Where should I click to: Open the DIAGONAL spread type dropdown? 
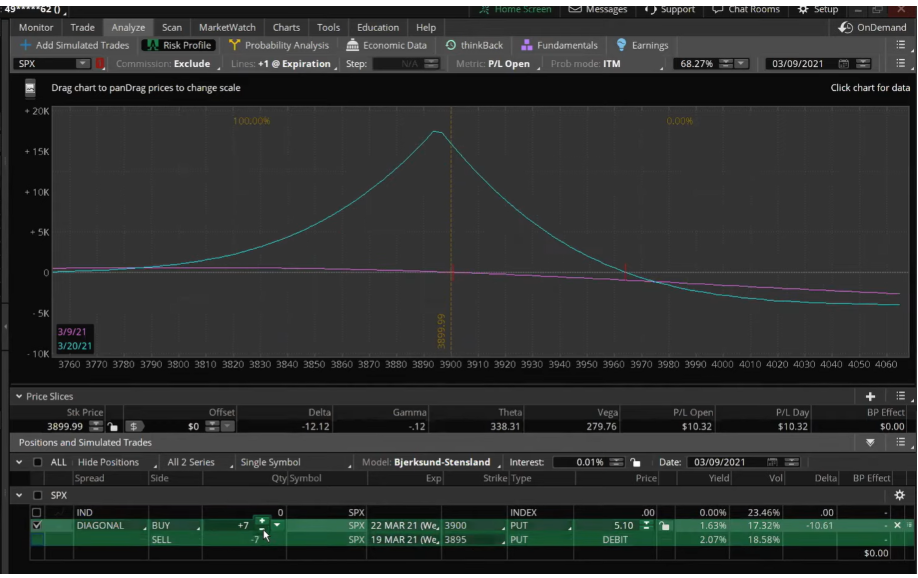(110, 525)
